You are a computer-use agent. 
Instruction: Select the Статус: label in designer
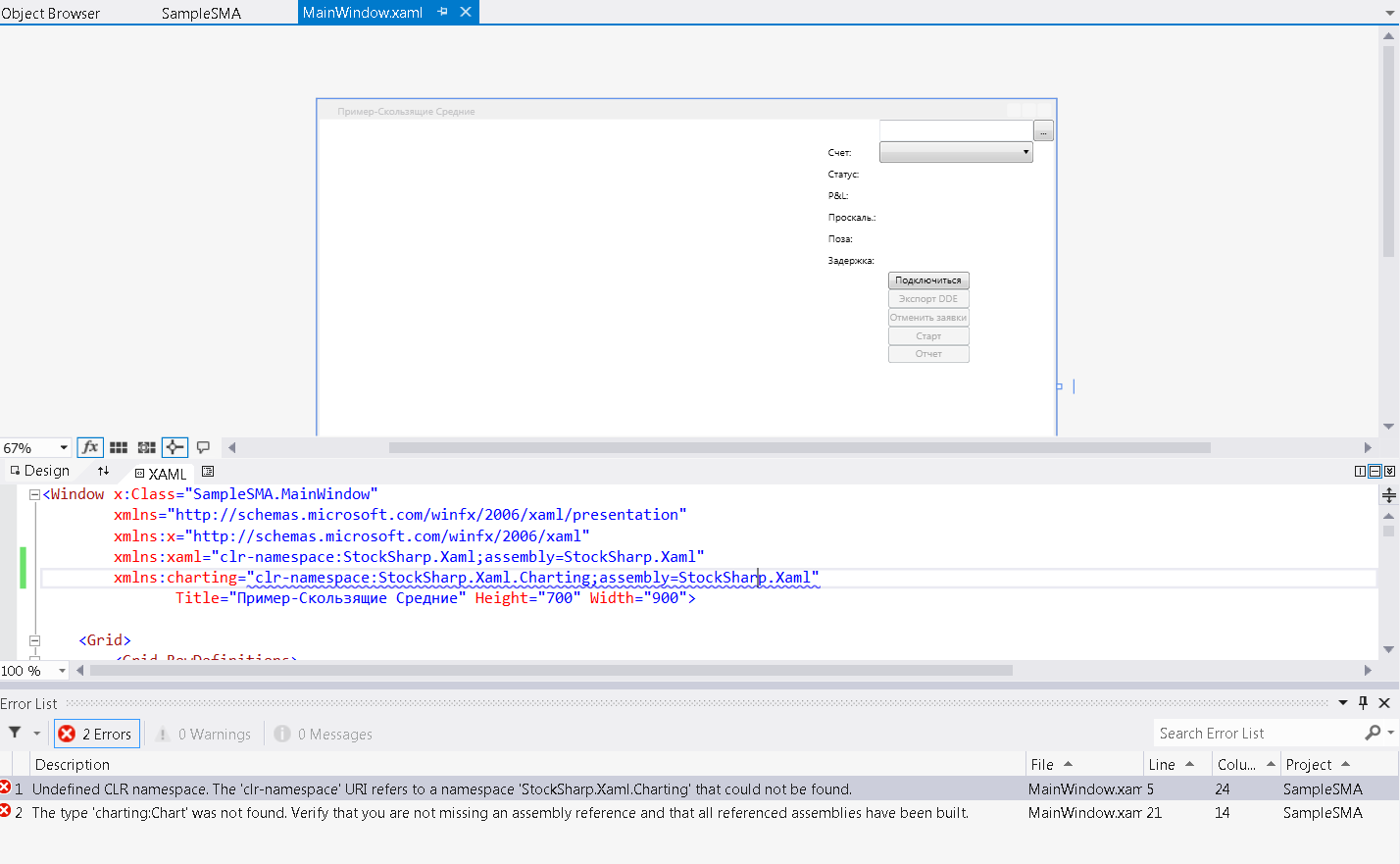point(843,175)
